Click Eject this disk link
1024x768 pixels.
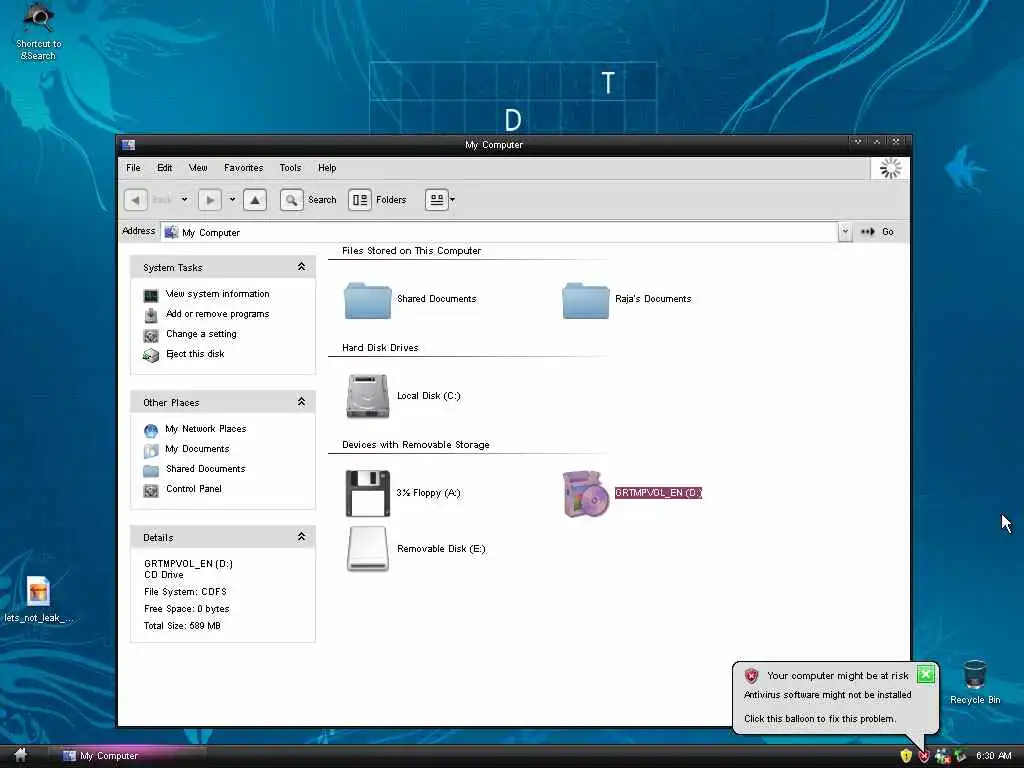coord(195,354)
